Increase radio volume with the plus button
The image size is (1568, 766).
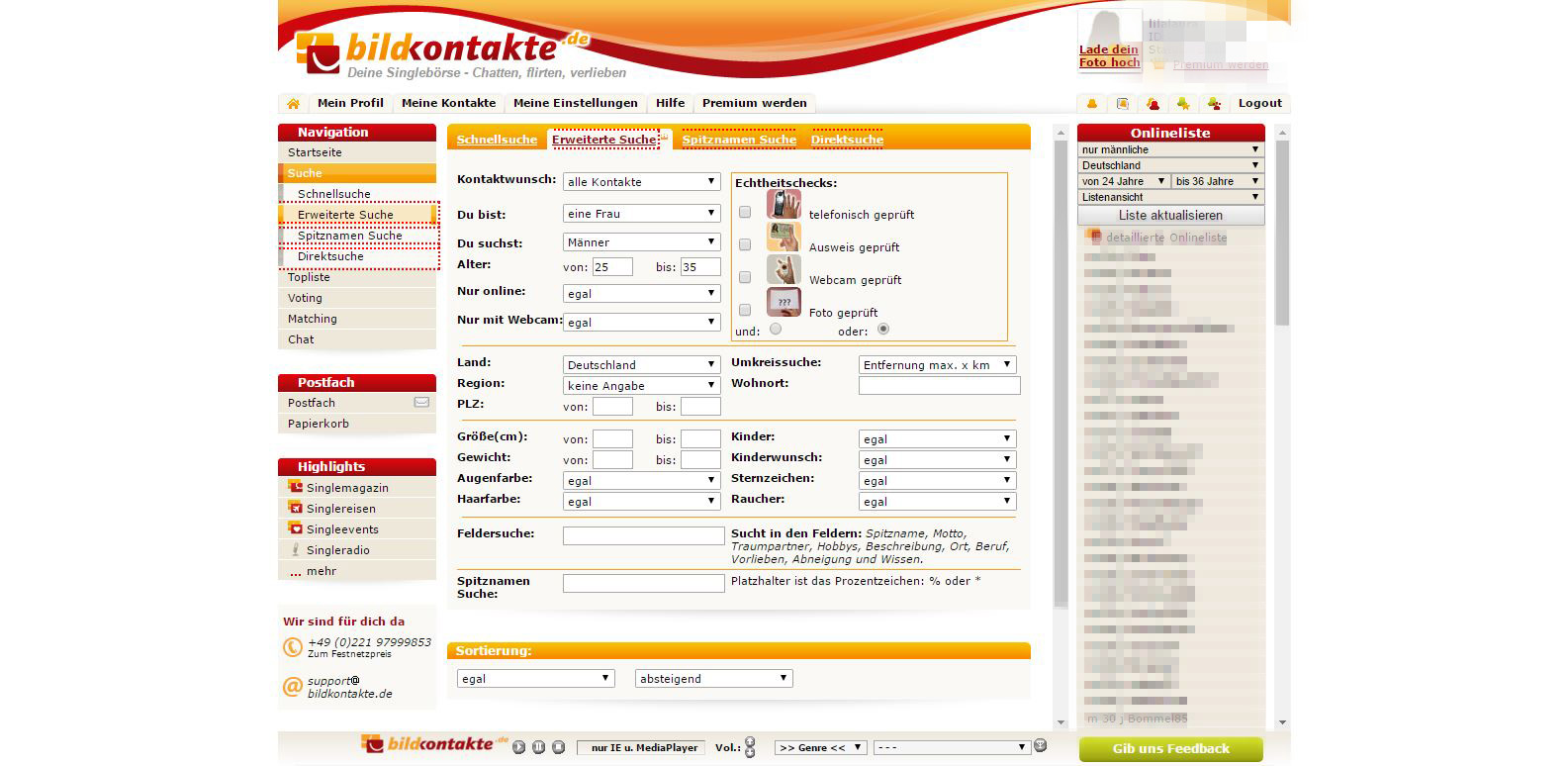[750, 742]
